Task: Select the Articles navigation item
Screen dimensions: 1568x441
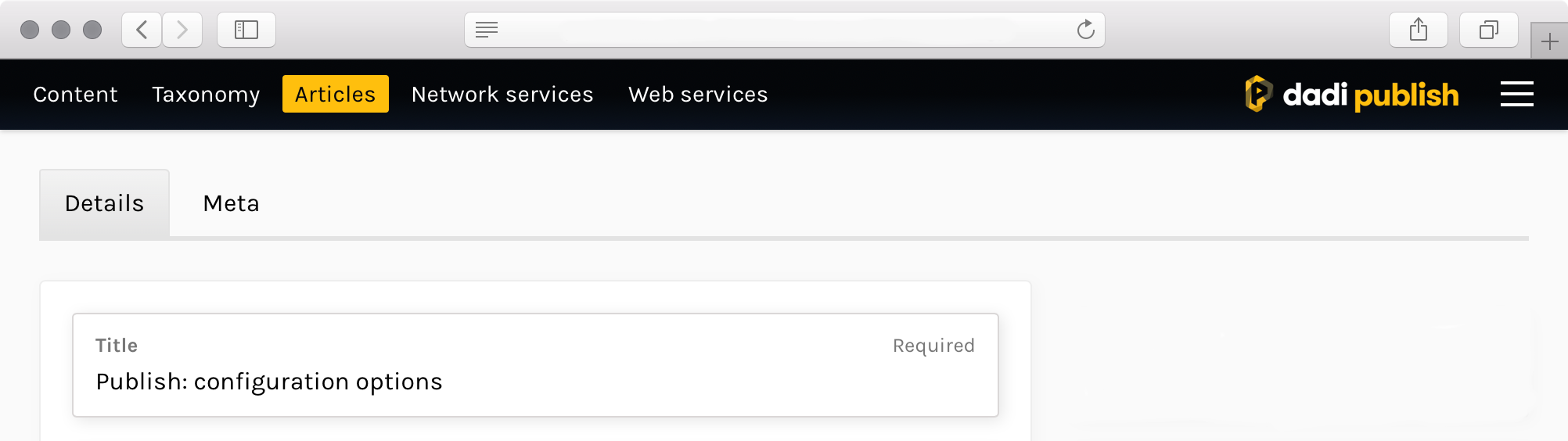Action: click(335, 95)
